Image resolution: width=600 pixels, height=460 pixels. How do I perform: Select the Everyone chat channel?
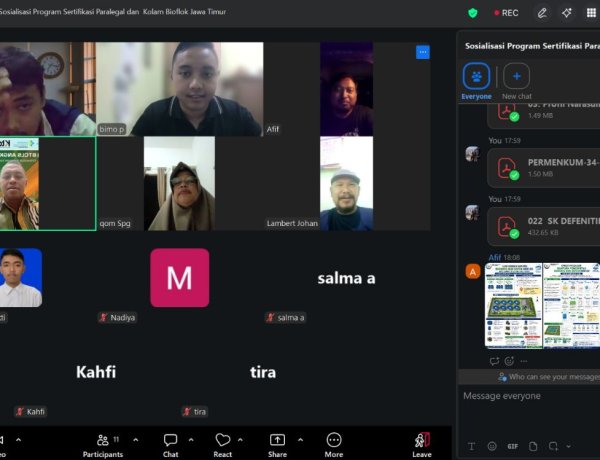[476, 81]
